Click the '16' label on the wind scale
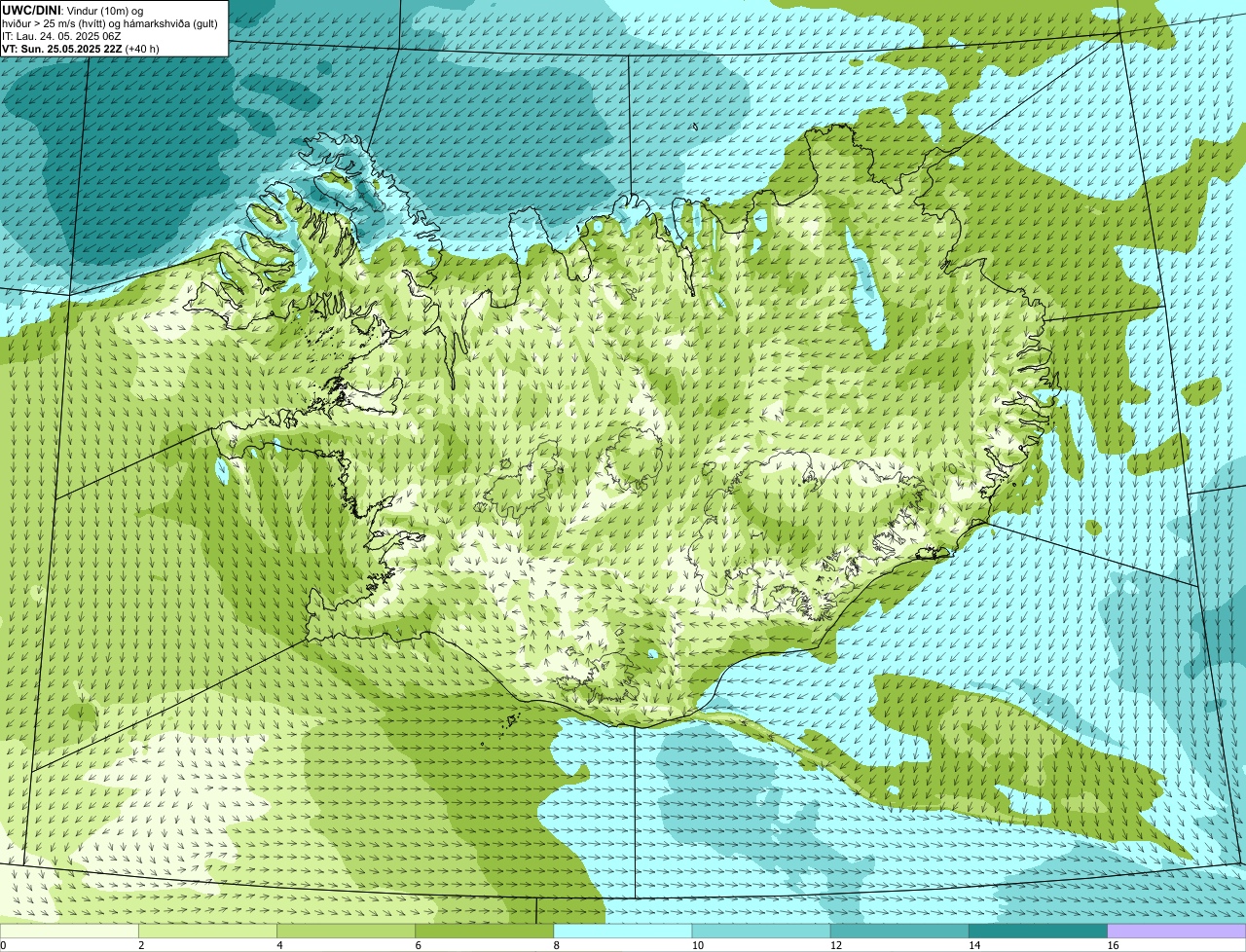Viewport: 1246px width, 952px height. tap(1112, 945)
